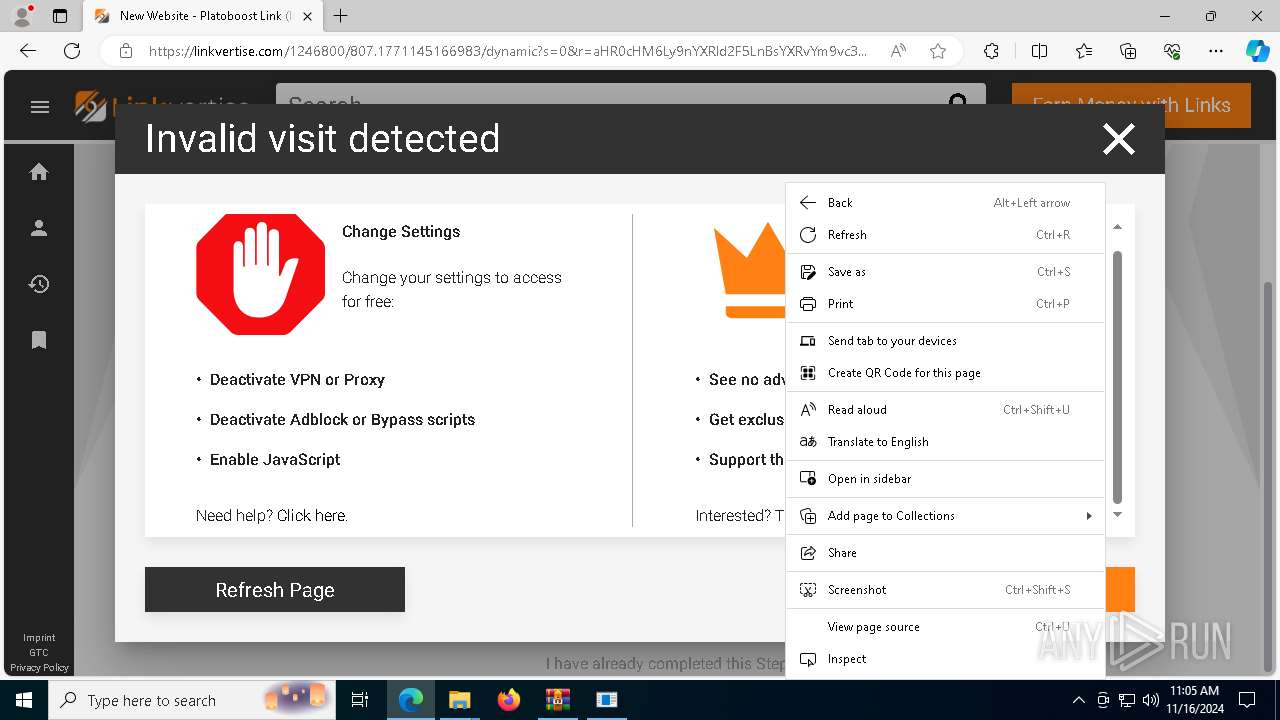This screenshot has height=720, width=1280.
Task: Open the history sidebar icon
Action: click(39, 284)
